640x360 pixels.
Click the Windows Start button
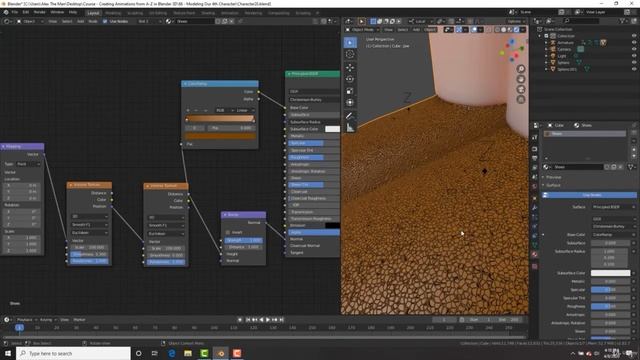(8, 353)
